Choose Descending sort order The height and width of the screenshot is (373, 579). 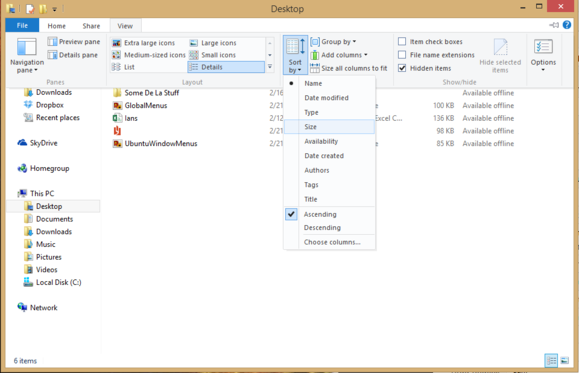tap(329, 227)
